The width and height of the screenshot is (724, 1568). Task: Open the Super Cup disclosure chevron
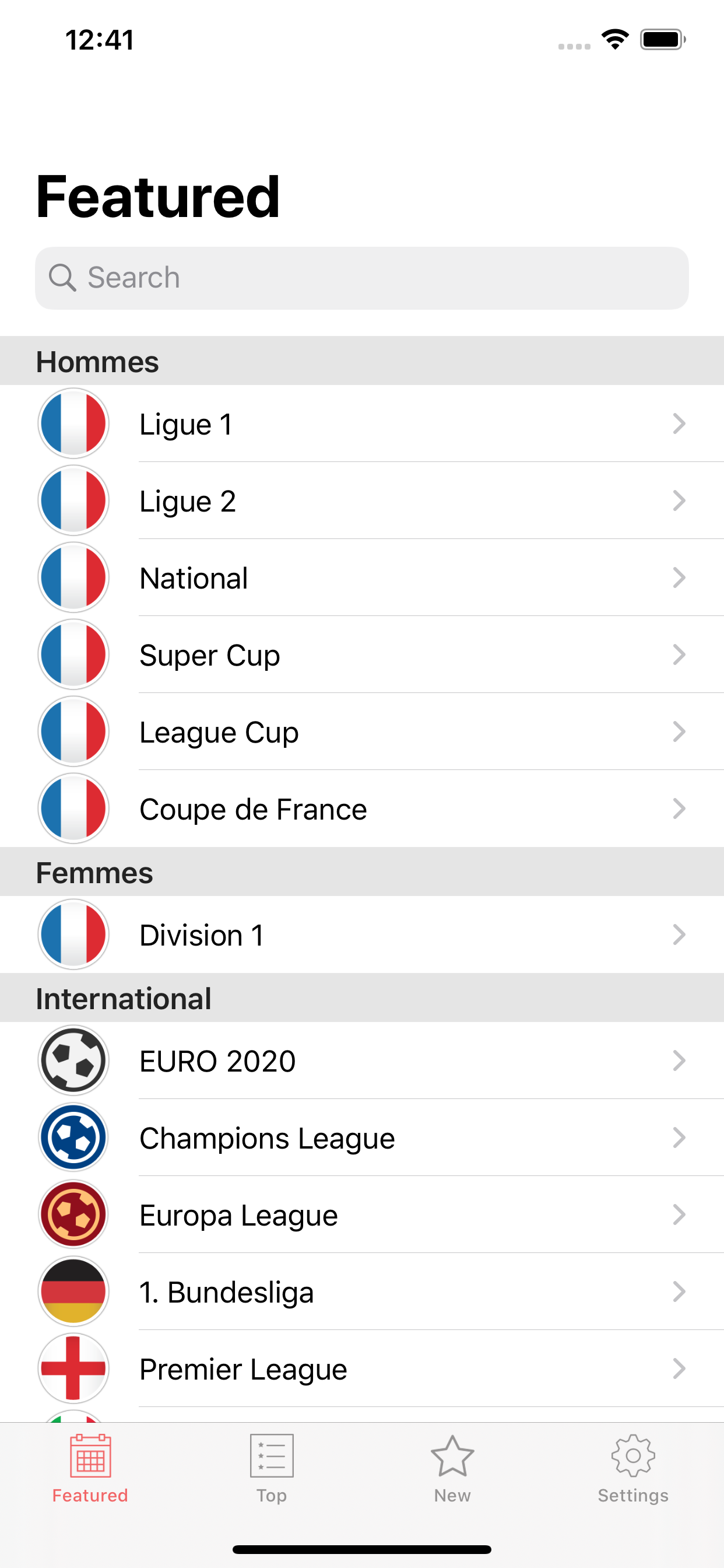(679, 655)
